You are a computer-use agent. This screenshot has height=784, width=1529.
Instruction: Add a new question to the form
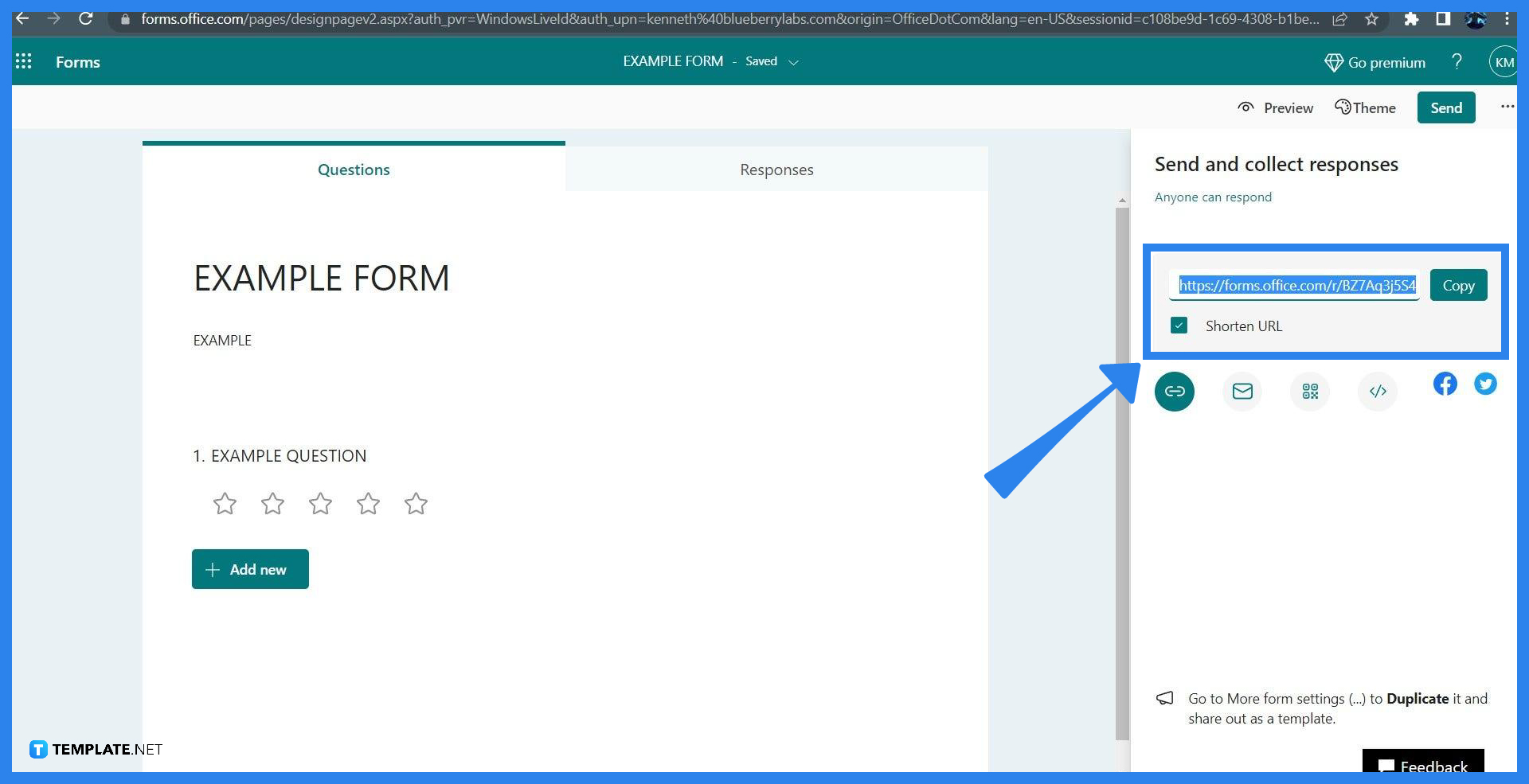[x=249, y=569]
